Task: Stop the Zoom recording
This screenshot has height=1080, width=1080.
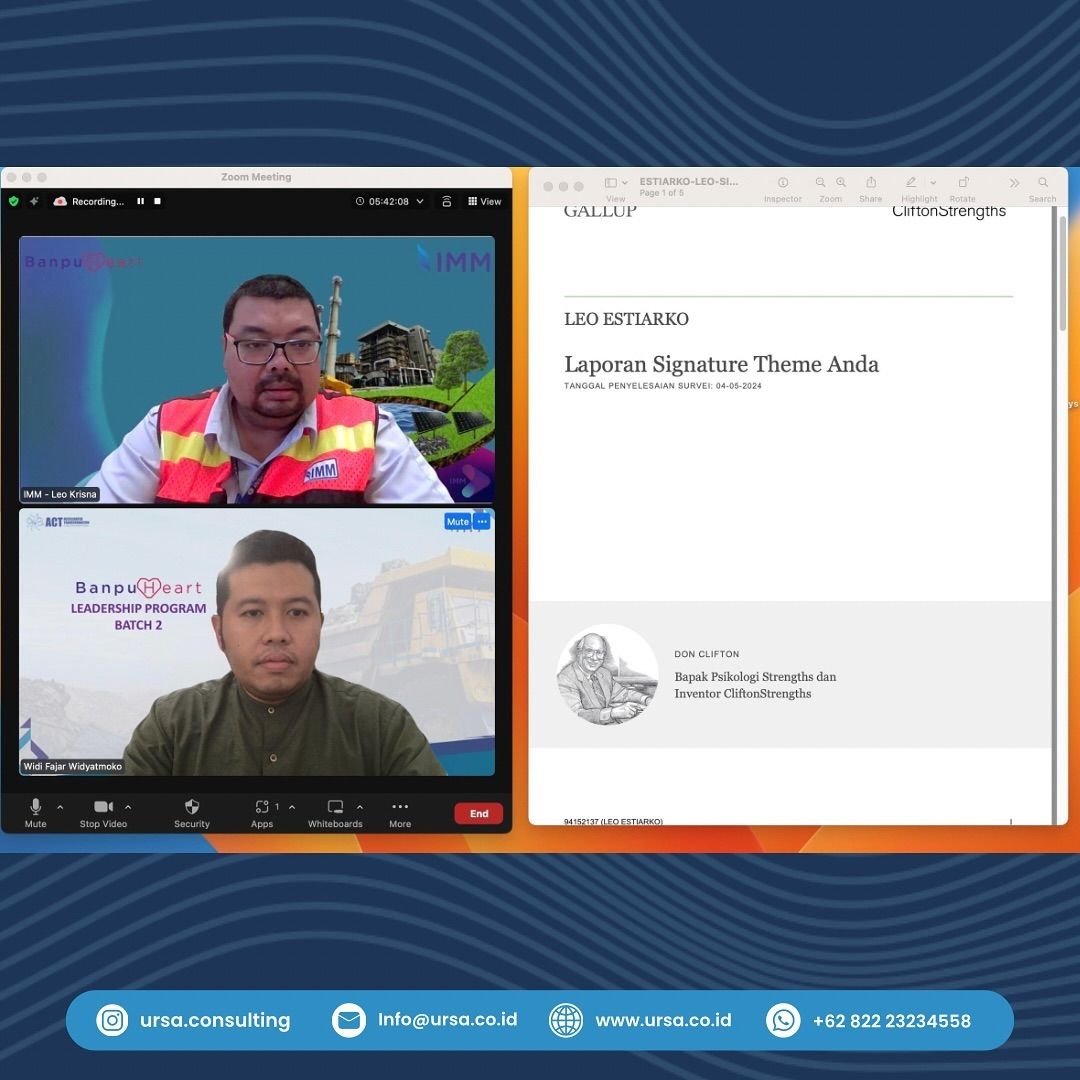Action: pos(157,201)
